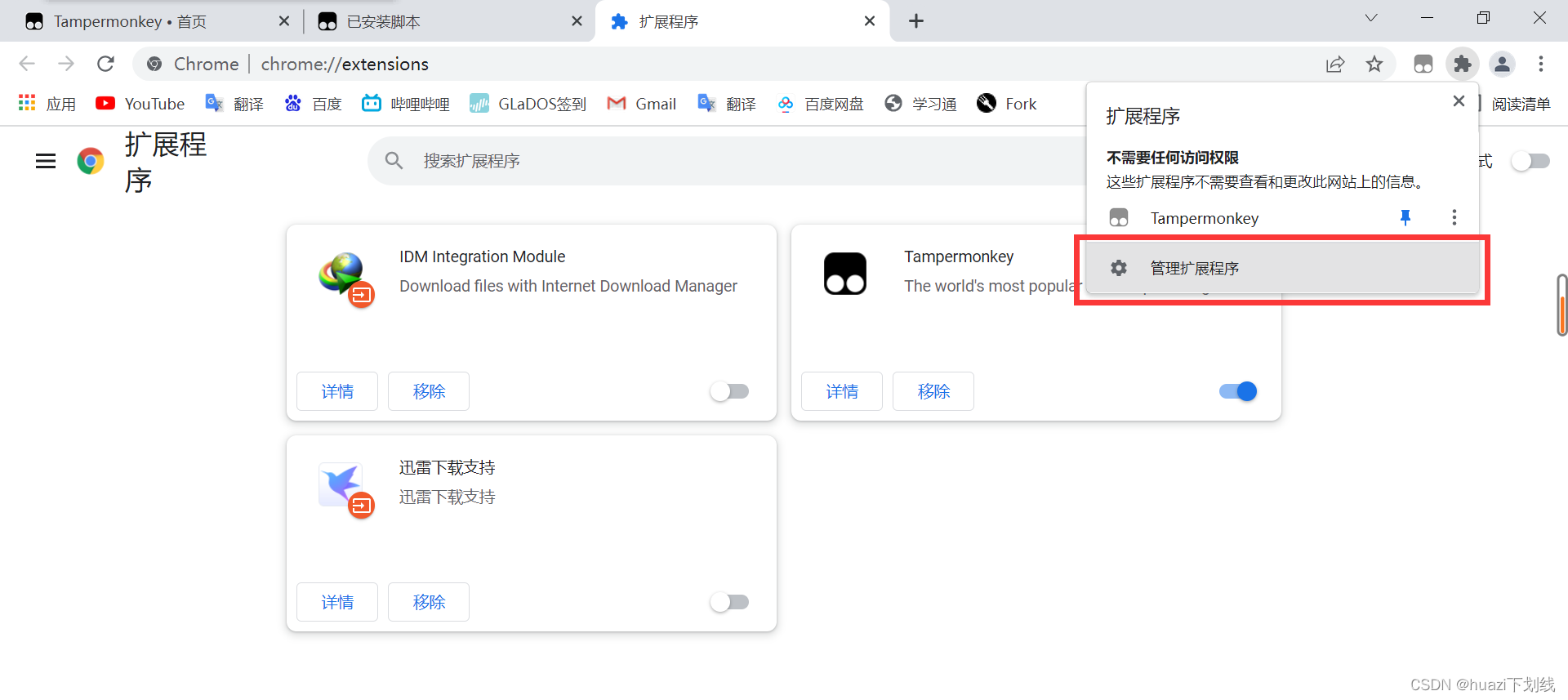The image size is (1568, 700).
Task: Close the 已安装脚本 tab
Action: click(577, 21)
